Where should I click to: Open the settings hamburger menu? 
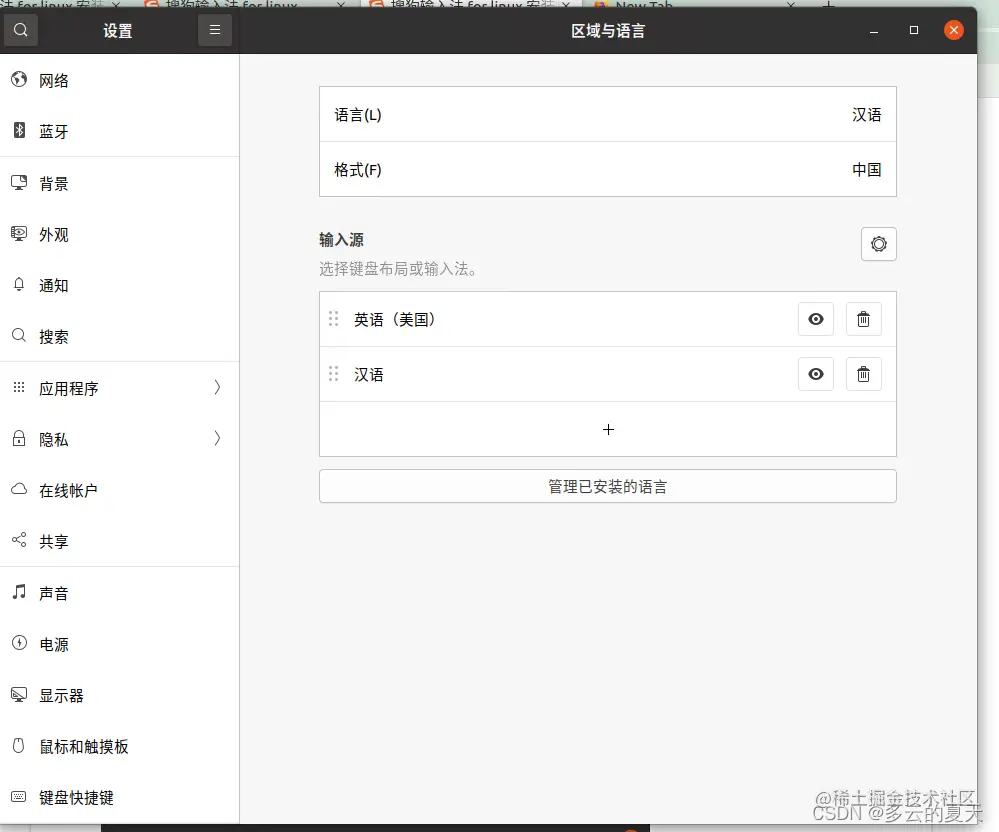click(x=215, y=31)
